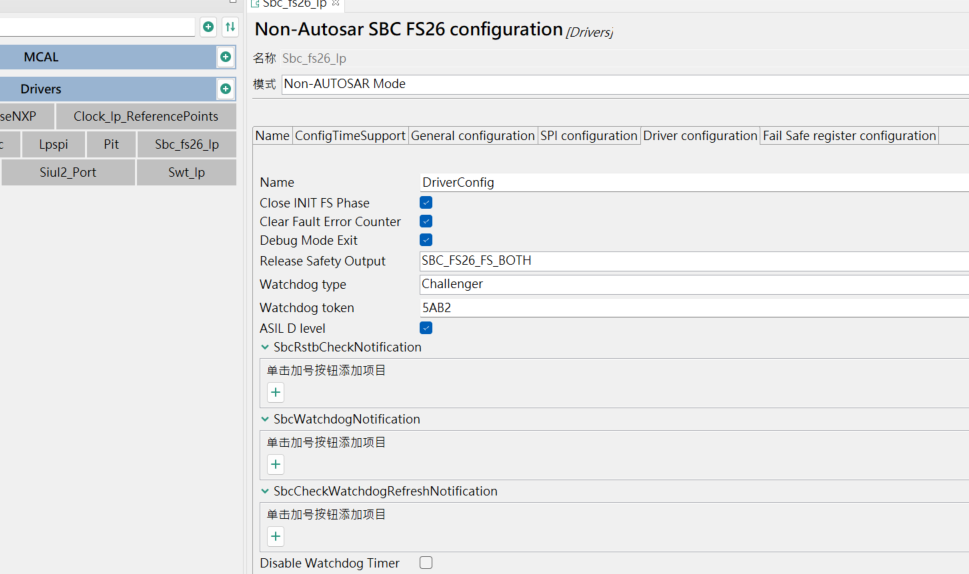
Task: Collapse the SbcRstbCheckNotification section
Action: [x=264, y=347]
